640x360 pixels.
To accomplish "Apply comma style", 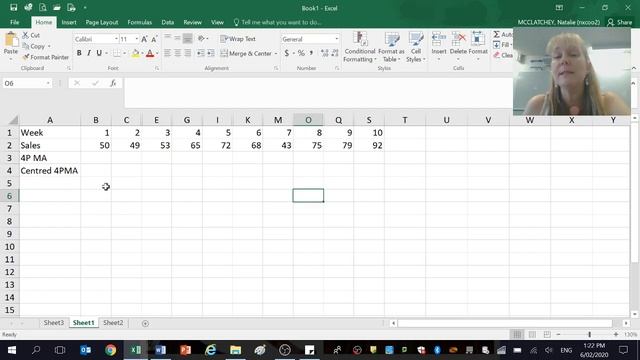I will (311, 53).
